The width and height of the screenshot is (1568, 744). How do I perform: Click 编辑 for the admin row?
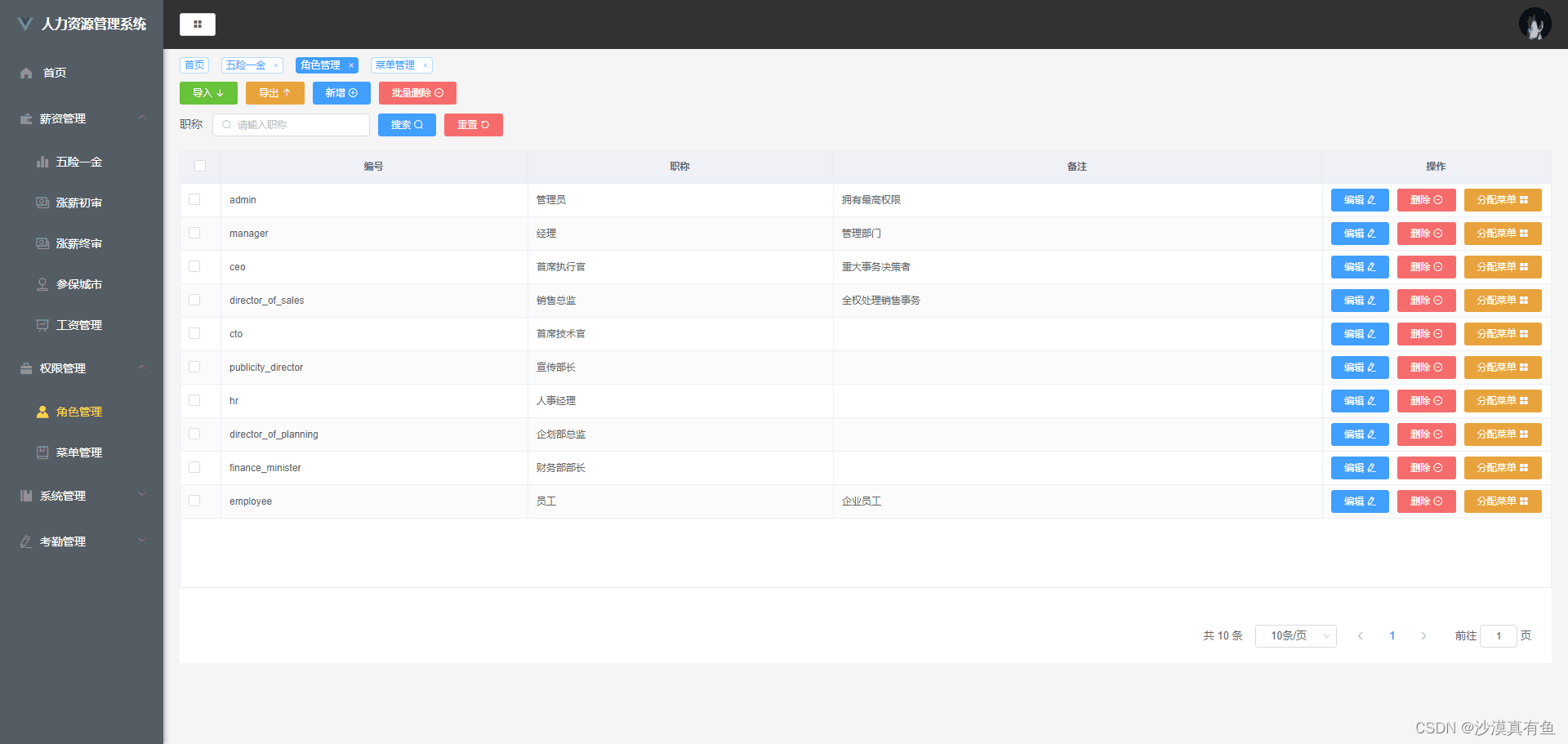(x=1360, y=200)
